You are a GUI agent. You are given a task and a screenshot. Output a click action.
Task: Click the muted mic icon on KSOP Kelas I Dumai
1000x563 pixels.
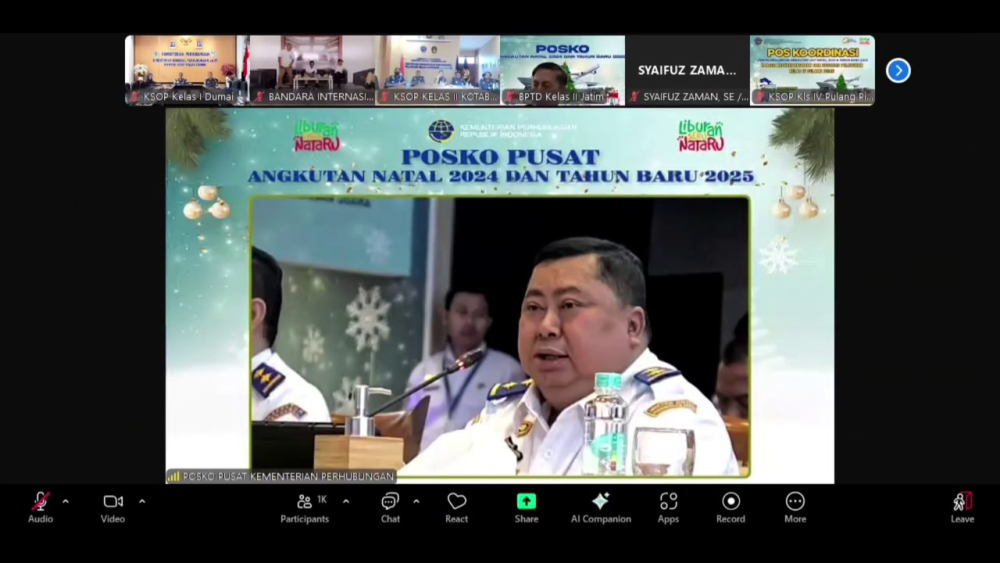point(135,97)
